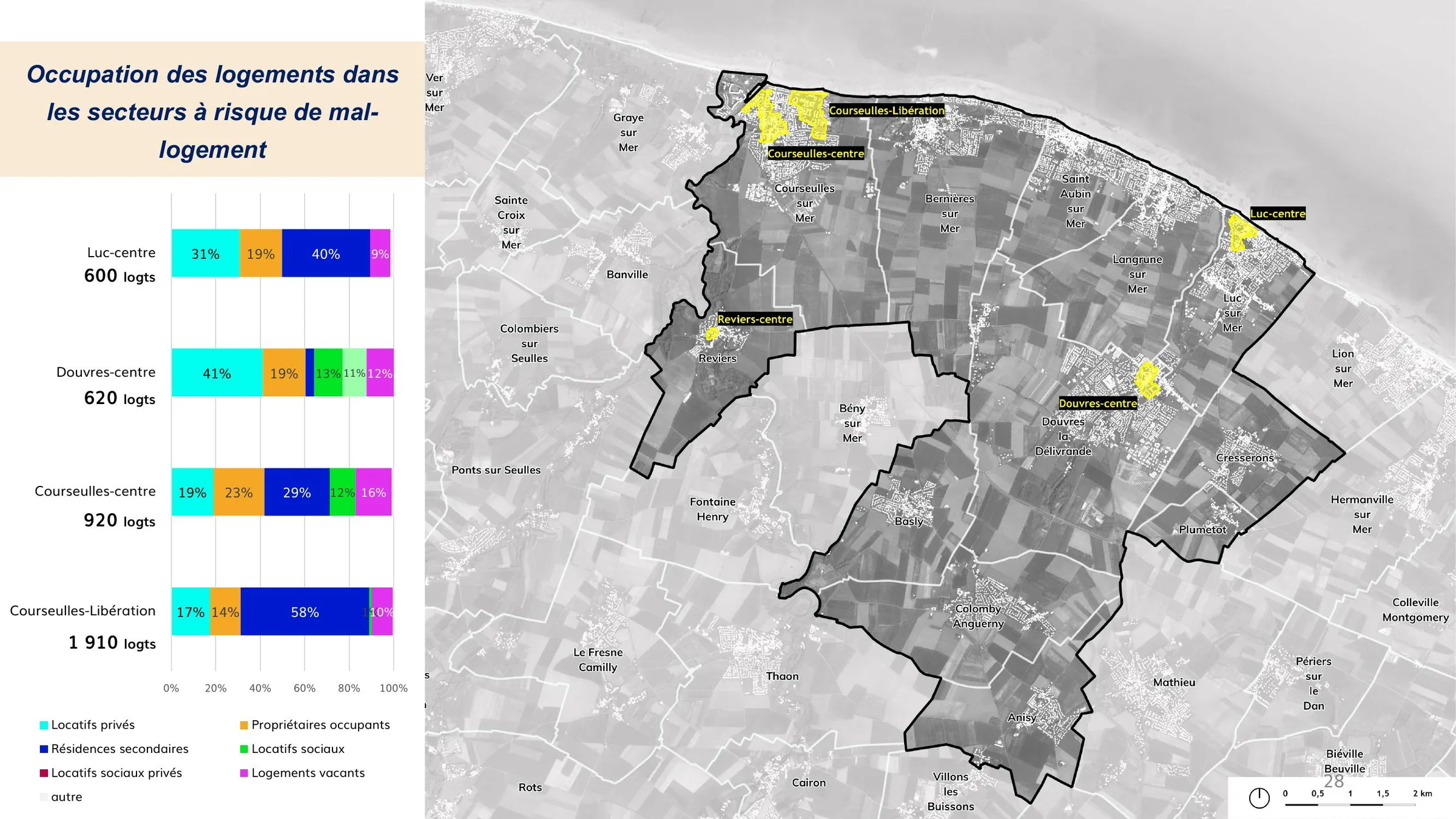The image size is (1456, 819).
Task: Click the Hermanville sur Mer map label
Action: tap(1362, 514)
